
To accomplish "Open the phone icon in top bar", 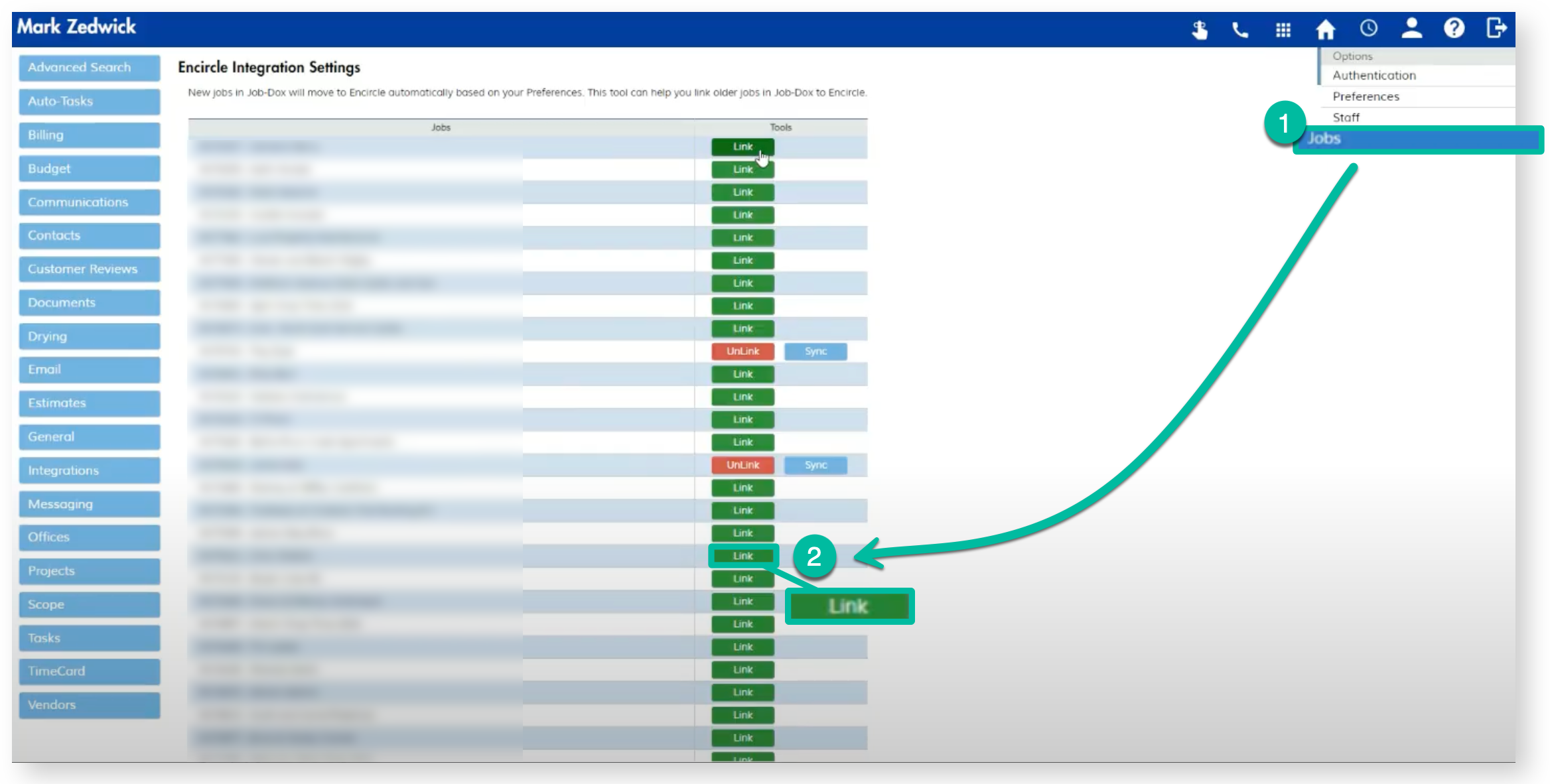I will click(x=1240, y=29).
